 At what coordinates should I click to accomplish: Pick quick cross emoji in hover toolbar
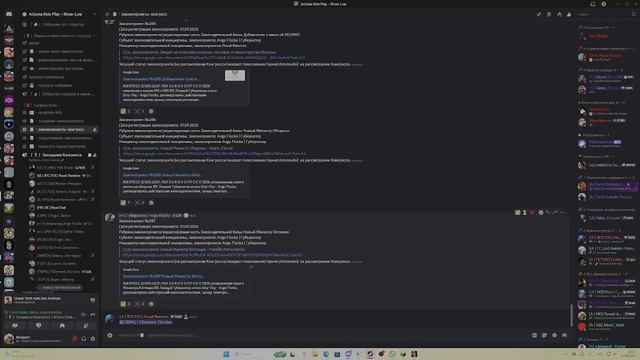click(x=532, y=213)
